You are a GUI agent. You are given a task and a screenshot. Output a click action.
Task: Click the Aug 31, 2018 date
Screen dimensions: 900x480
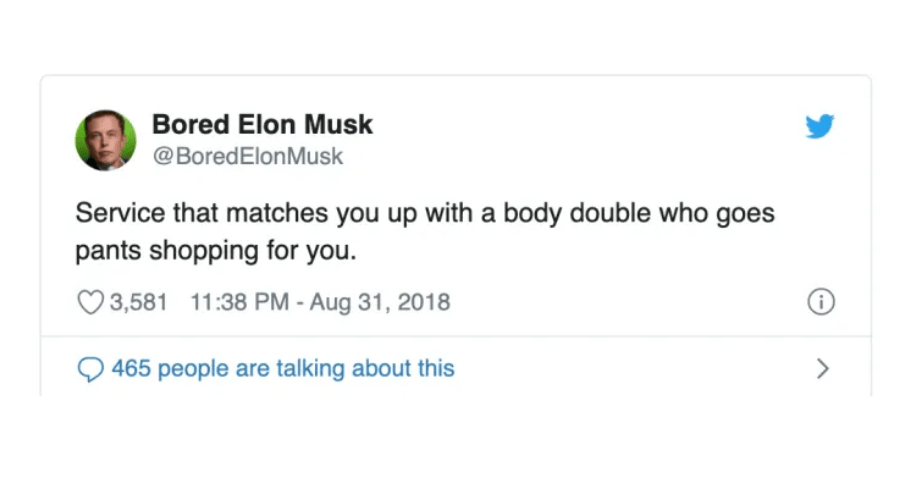click(380, 303)
